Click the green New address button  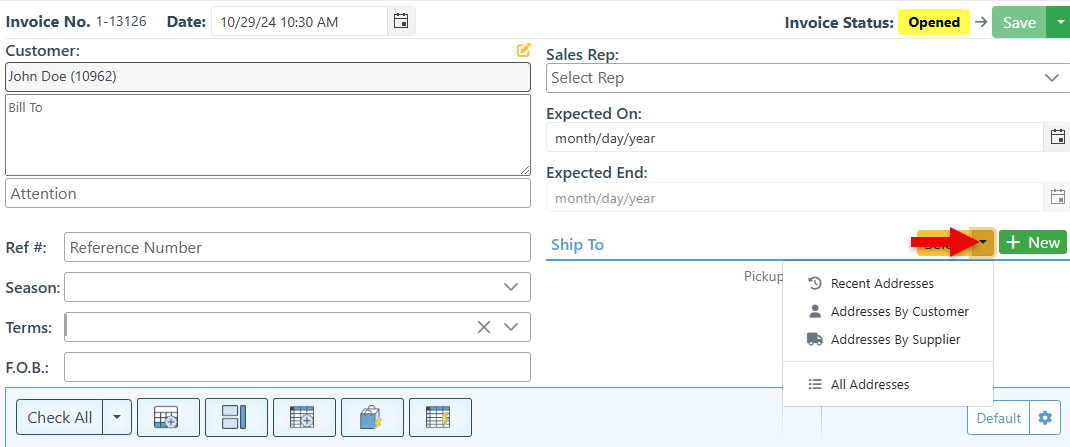click(1032, 243)
